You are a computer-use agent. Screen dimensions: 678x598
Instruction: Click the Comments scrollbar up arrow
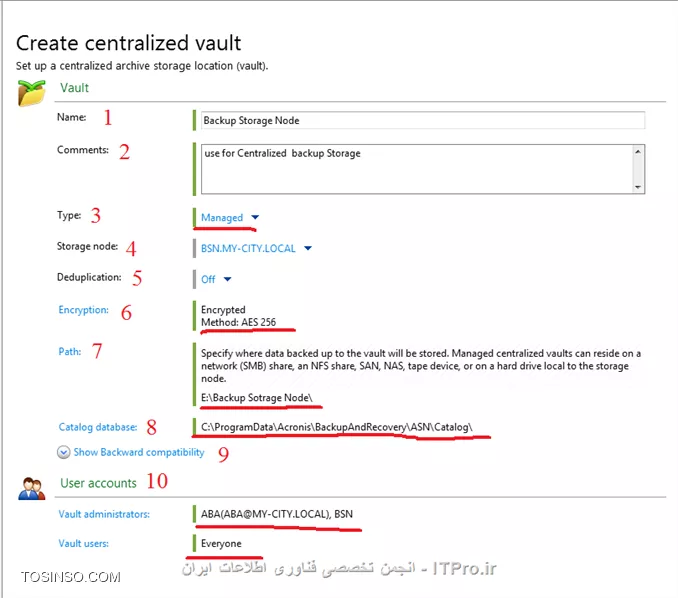tap(638, 152)
